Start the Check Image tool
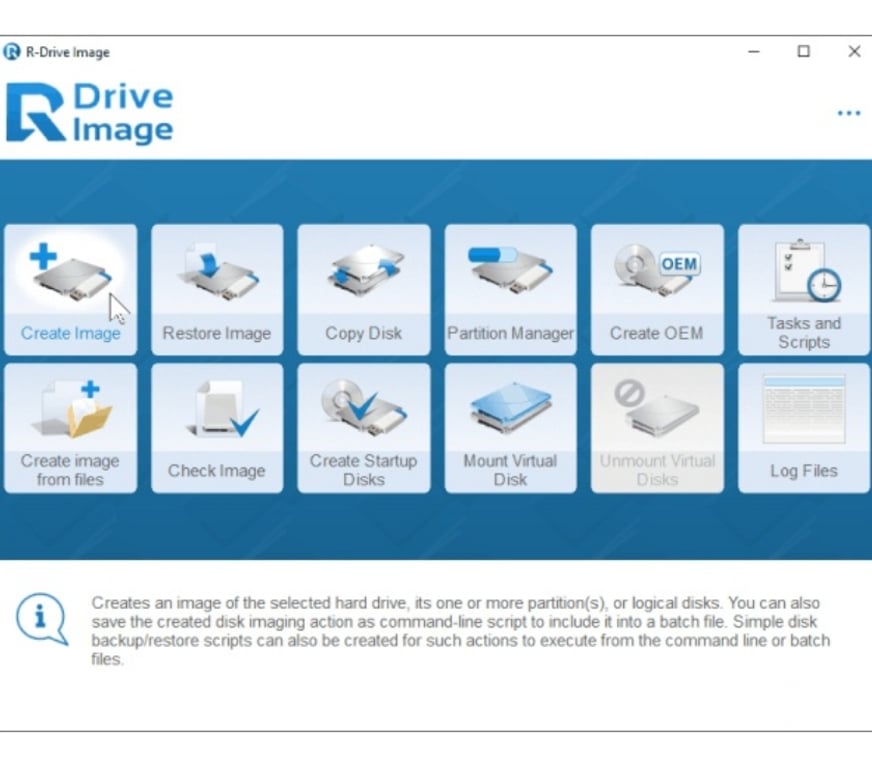Image resolution: width=872 pixels, height=768 pixels. click(x=217, y=428)
